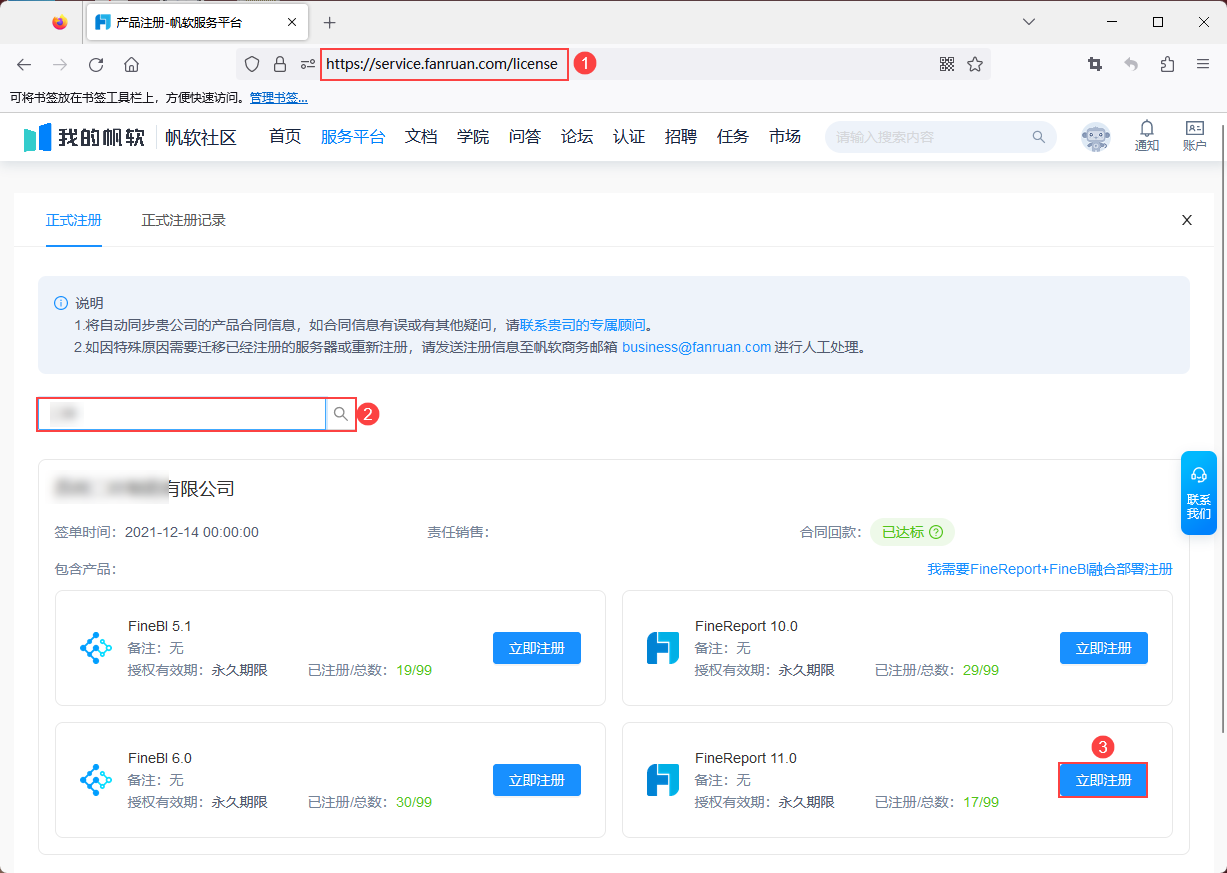Click the business@fanruan.com email link
The image size is (1227, 873).
[x=696, y=347]
